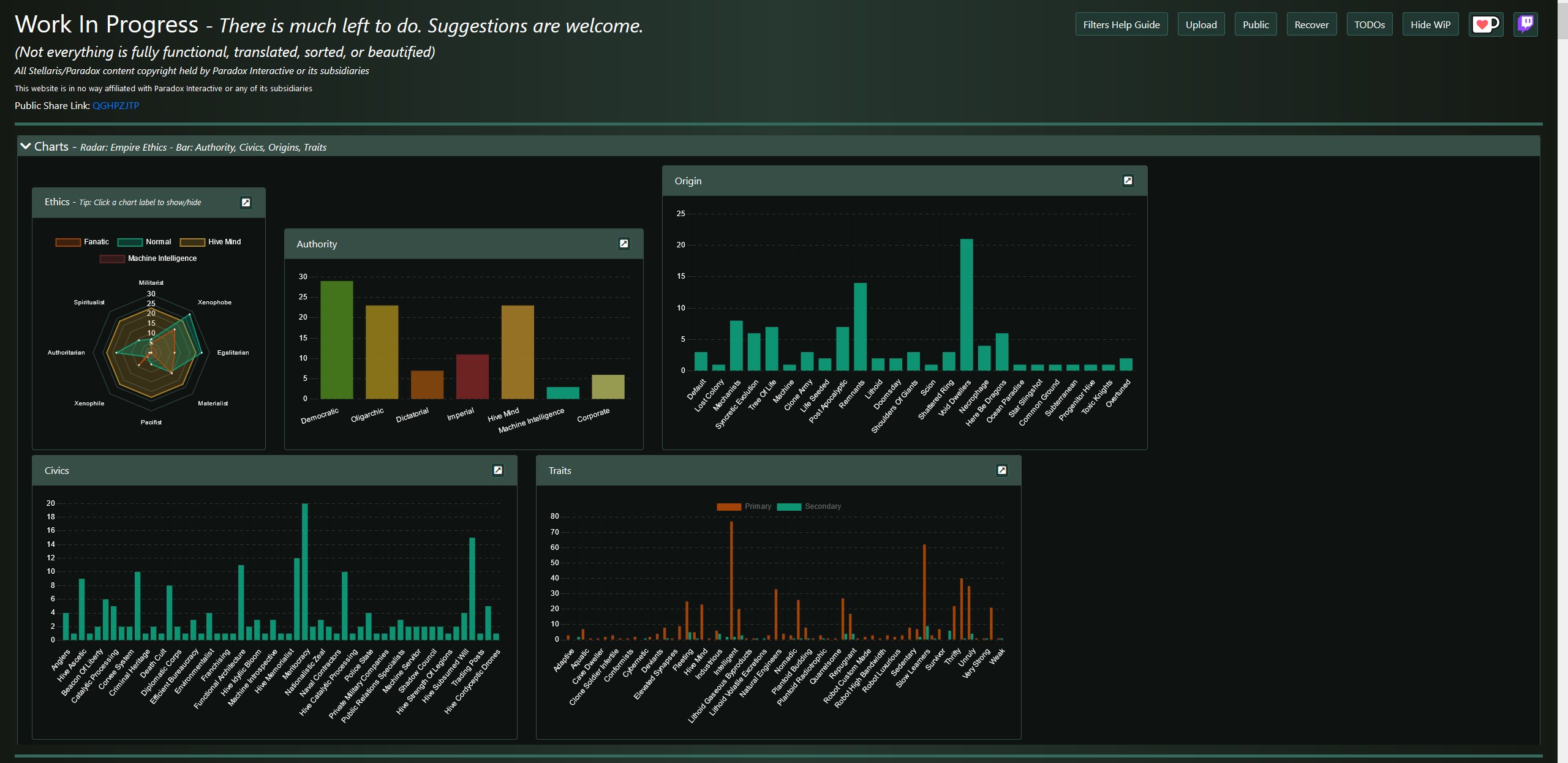Expand the Ethics chart fullscreen
The image size is (1568, 763).
(x=247, y=203)
